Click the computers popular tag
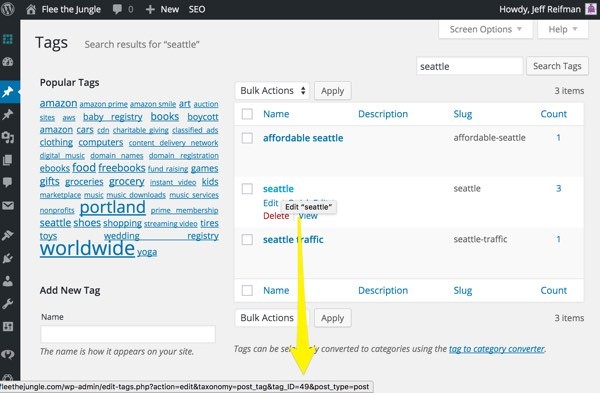 coord(101,142)
